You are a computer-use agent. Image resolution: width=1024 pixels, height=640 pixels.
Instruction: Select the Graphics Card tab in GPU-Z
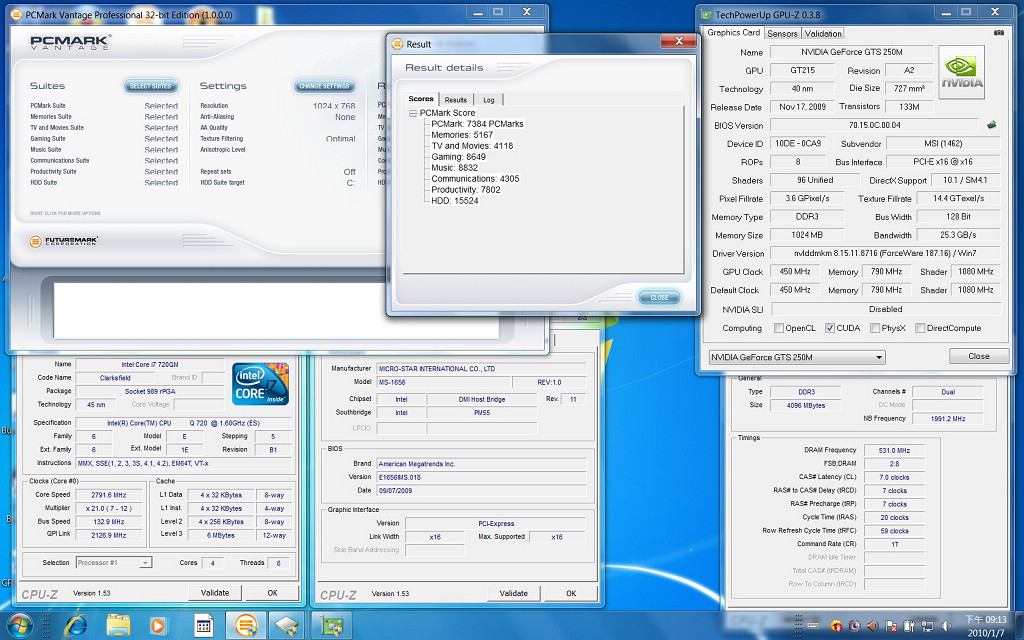[733, 33]
